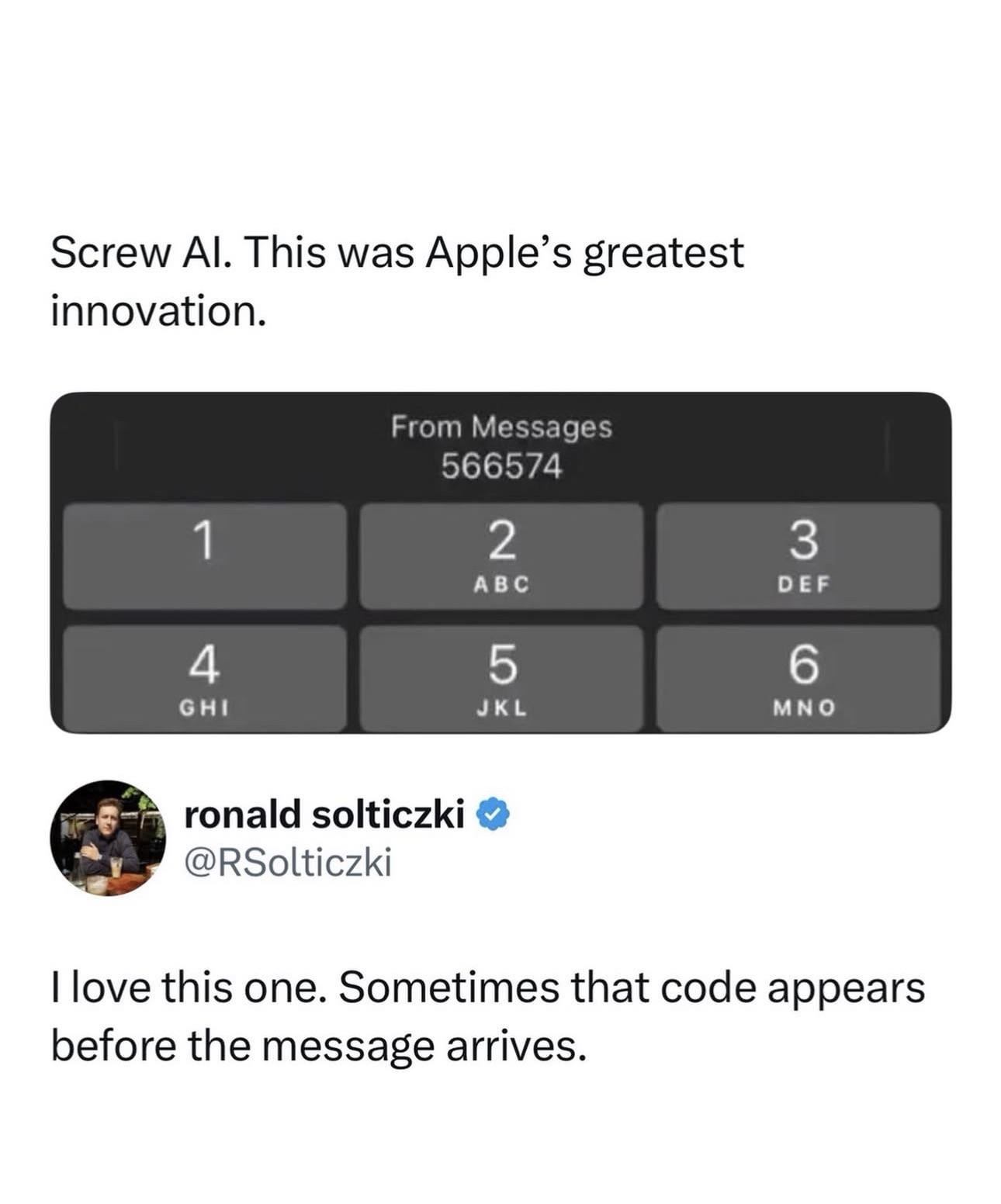Click the word "innovation." in the post
The image size is (1001, 1204).
(x=158, y=311)
